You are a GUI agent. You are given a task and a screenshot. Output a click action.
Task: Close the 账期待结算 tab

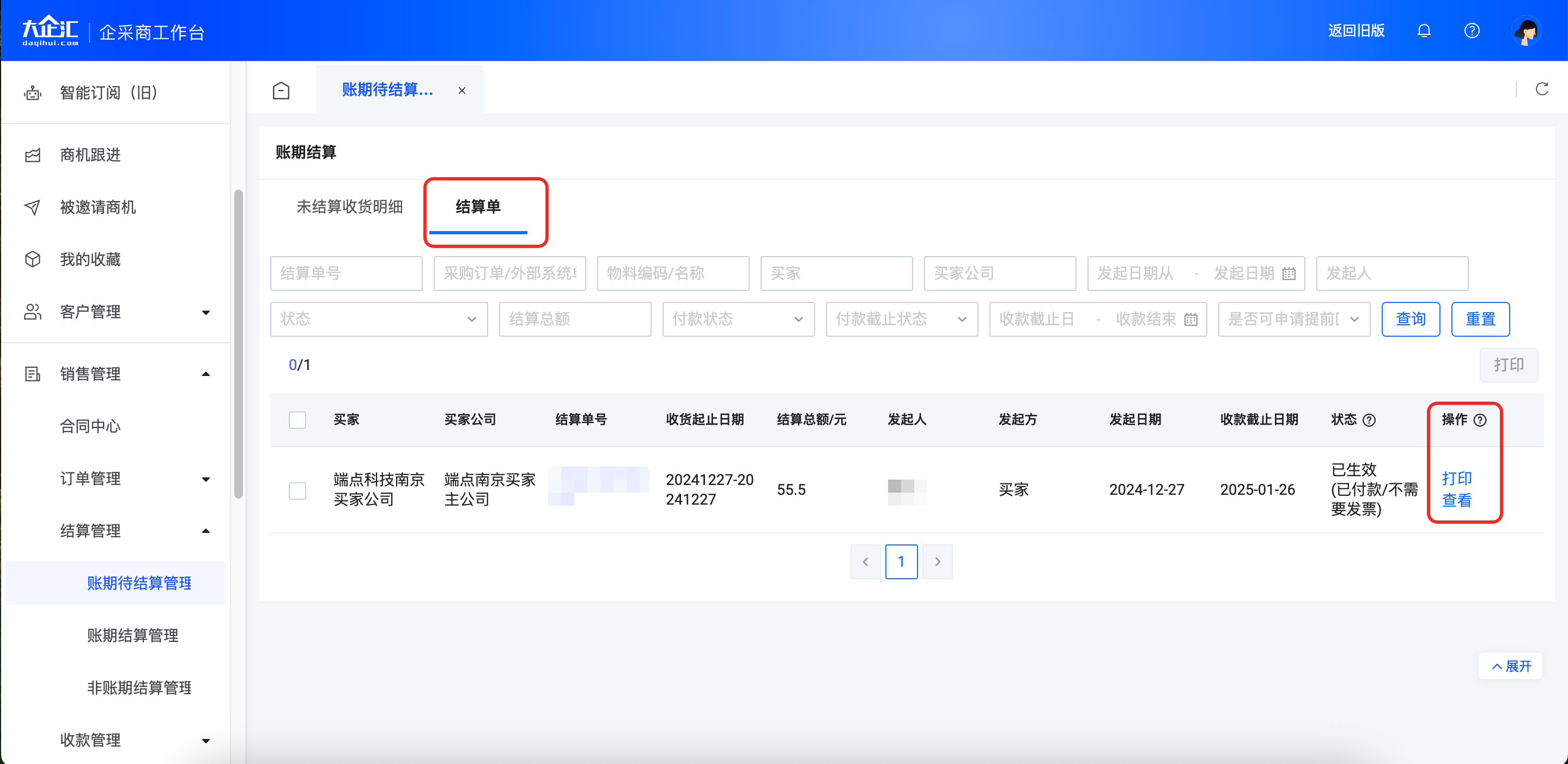point(462,90)
